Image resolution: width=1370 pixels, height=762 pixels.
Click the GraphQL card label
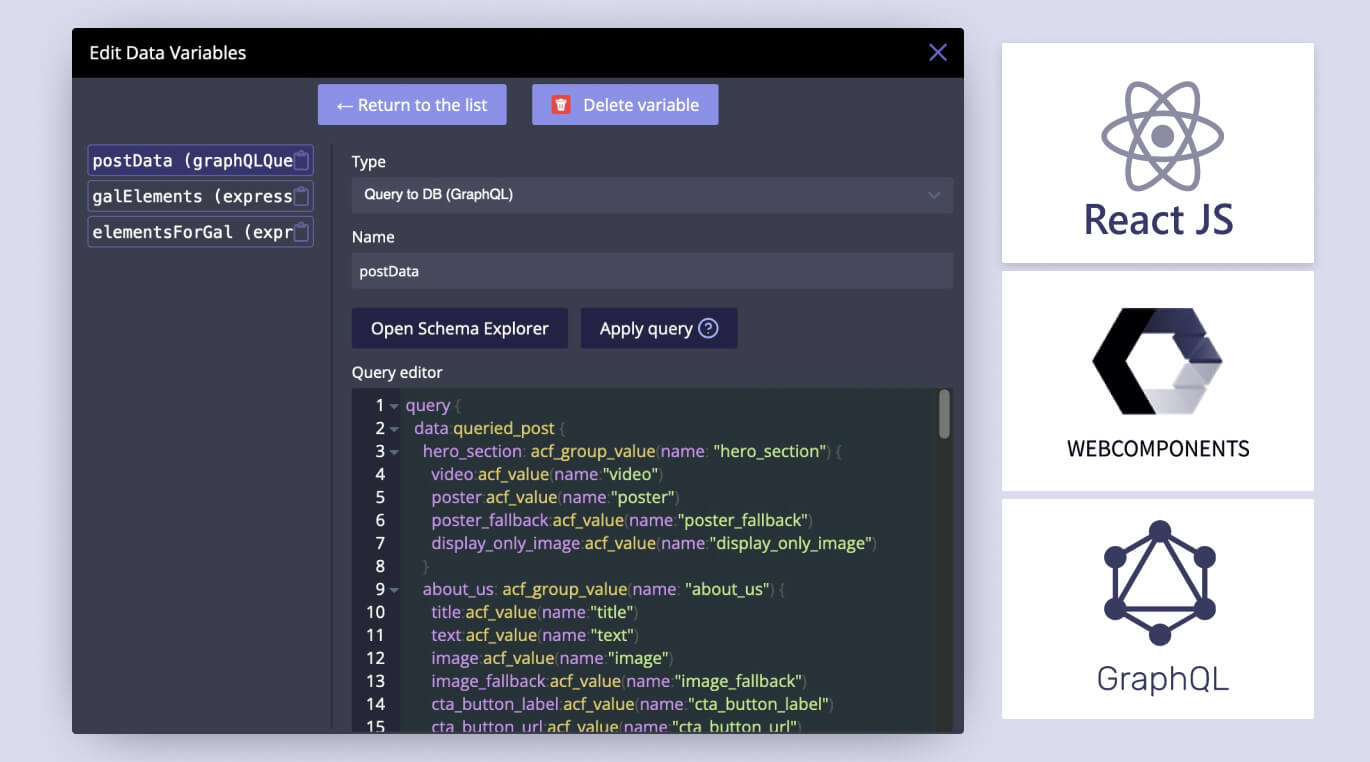point(1162,679)
